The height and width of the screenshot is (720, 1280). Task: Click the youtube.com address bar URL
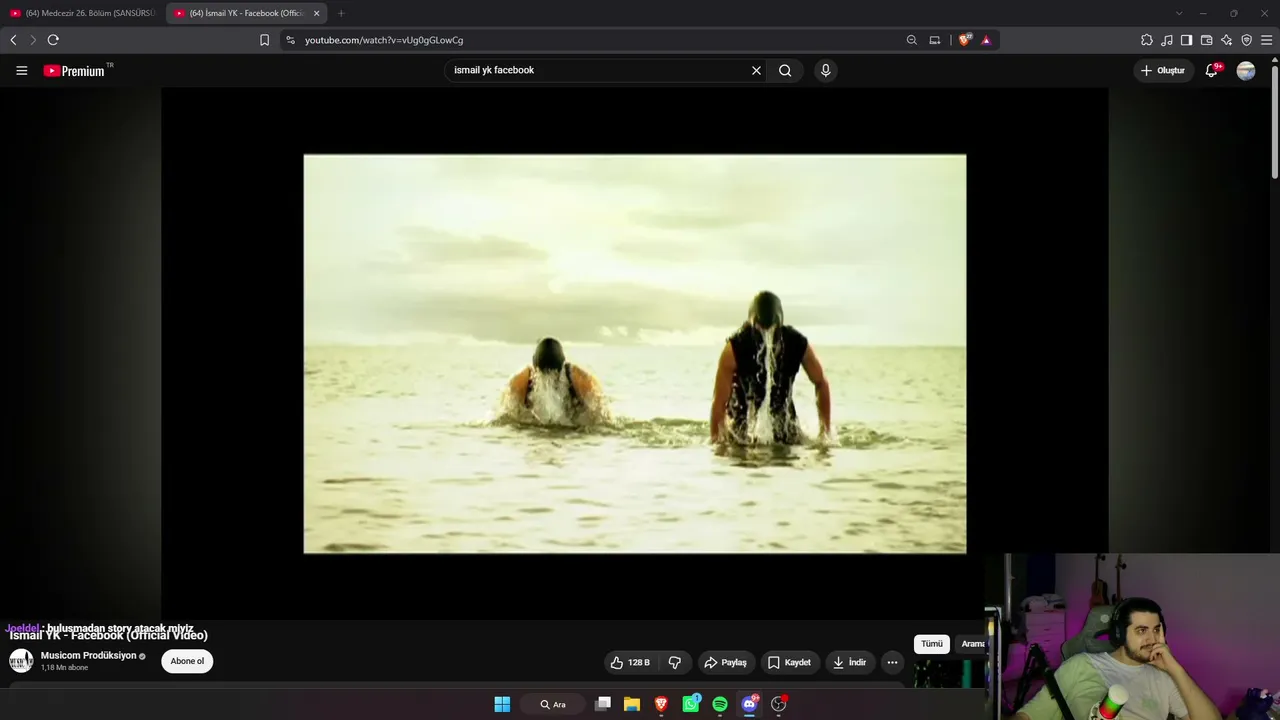tap(384, 40)
